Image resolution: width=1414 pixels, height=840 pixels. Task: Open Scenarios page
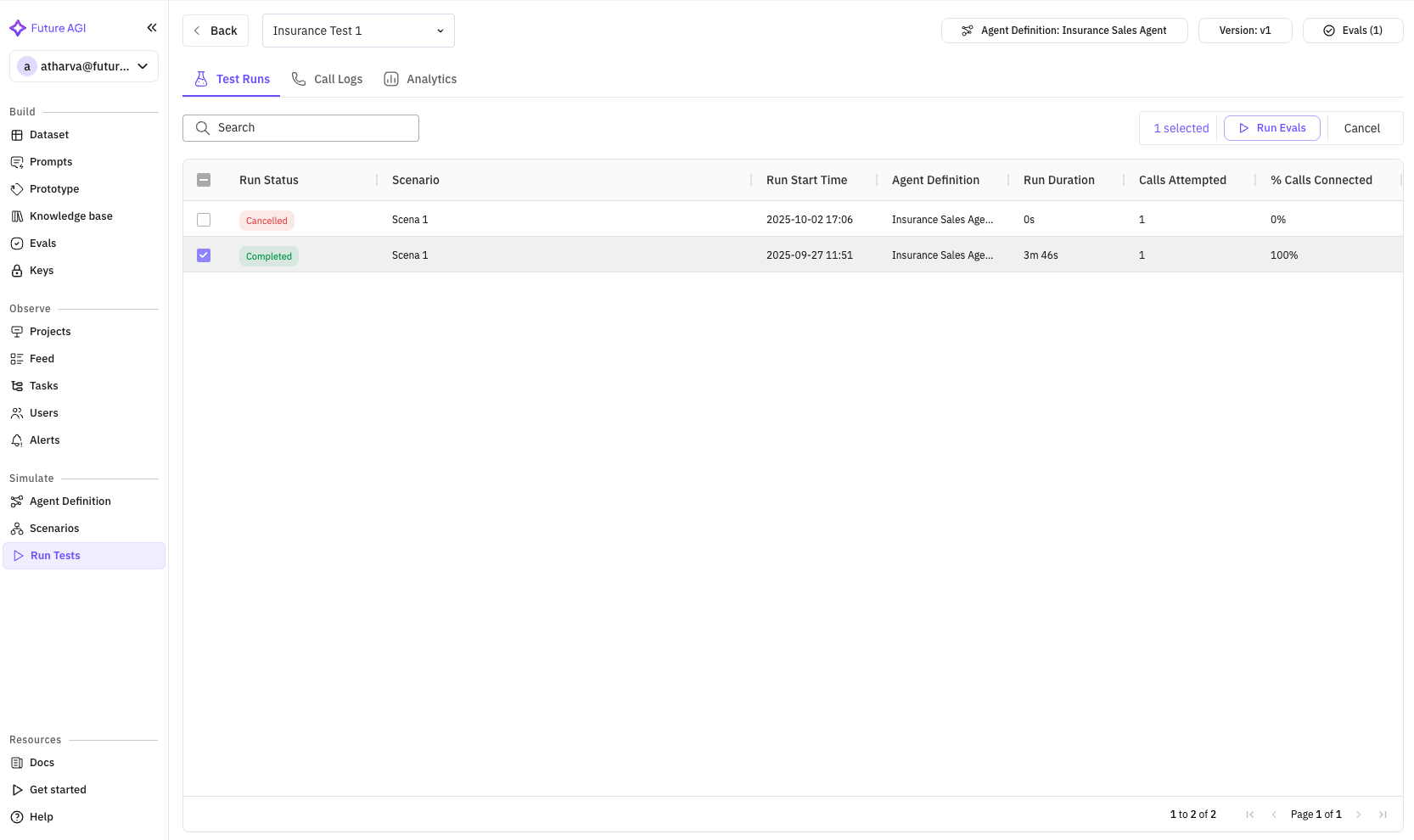pyautogui.click(x=83, y=529)
